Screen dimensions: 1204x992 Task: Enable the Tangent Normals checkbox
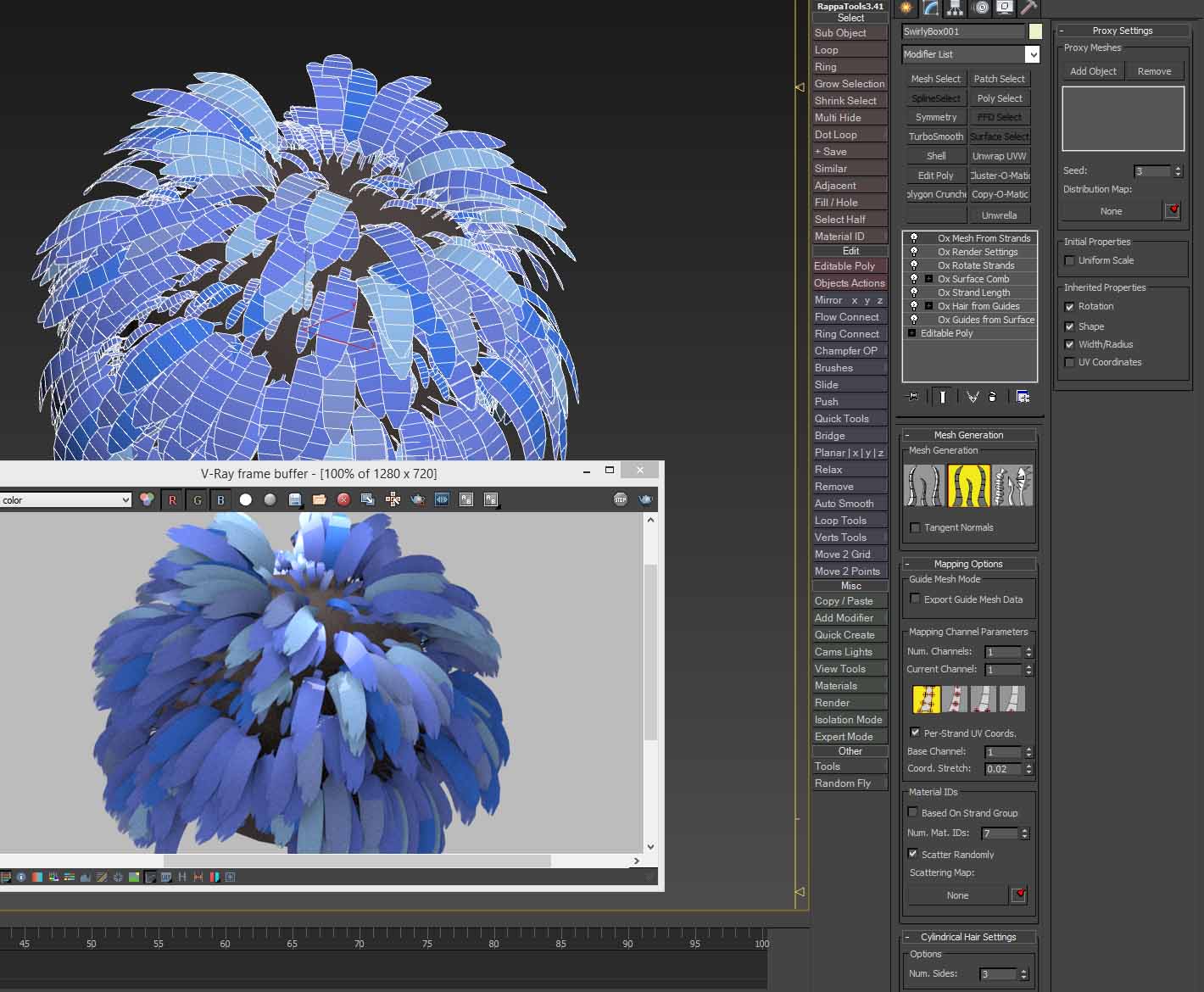(915, 527)
